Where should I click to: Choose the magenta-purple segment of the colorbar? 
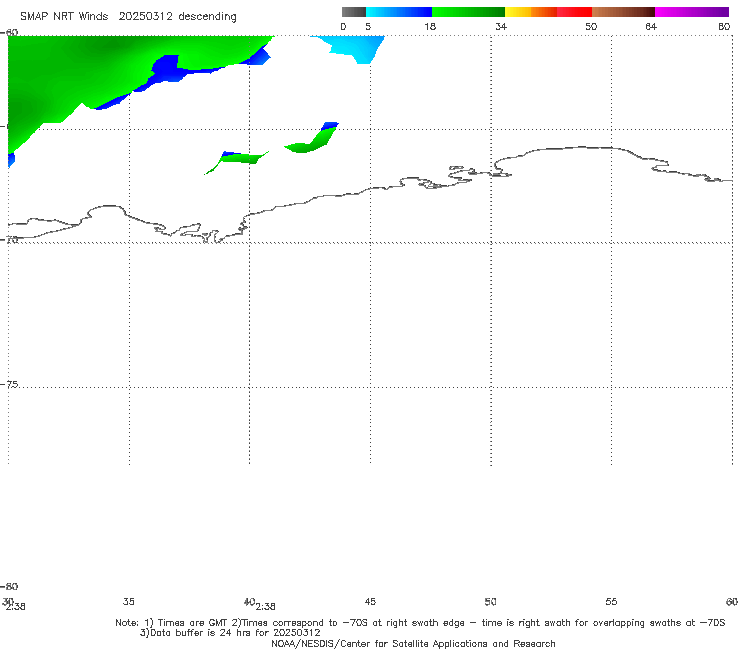[692, 12]
